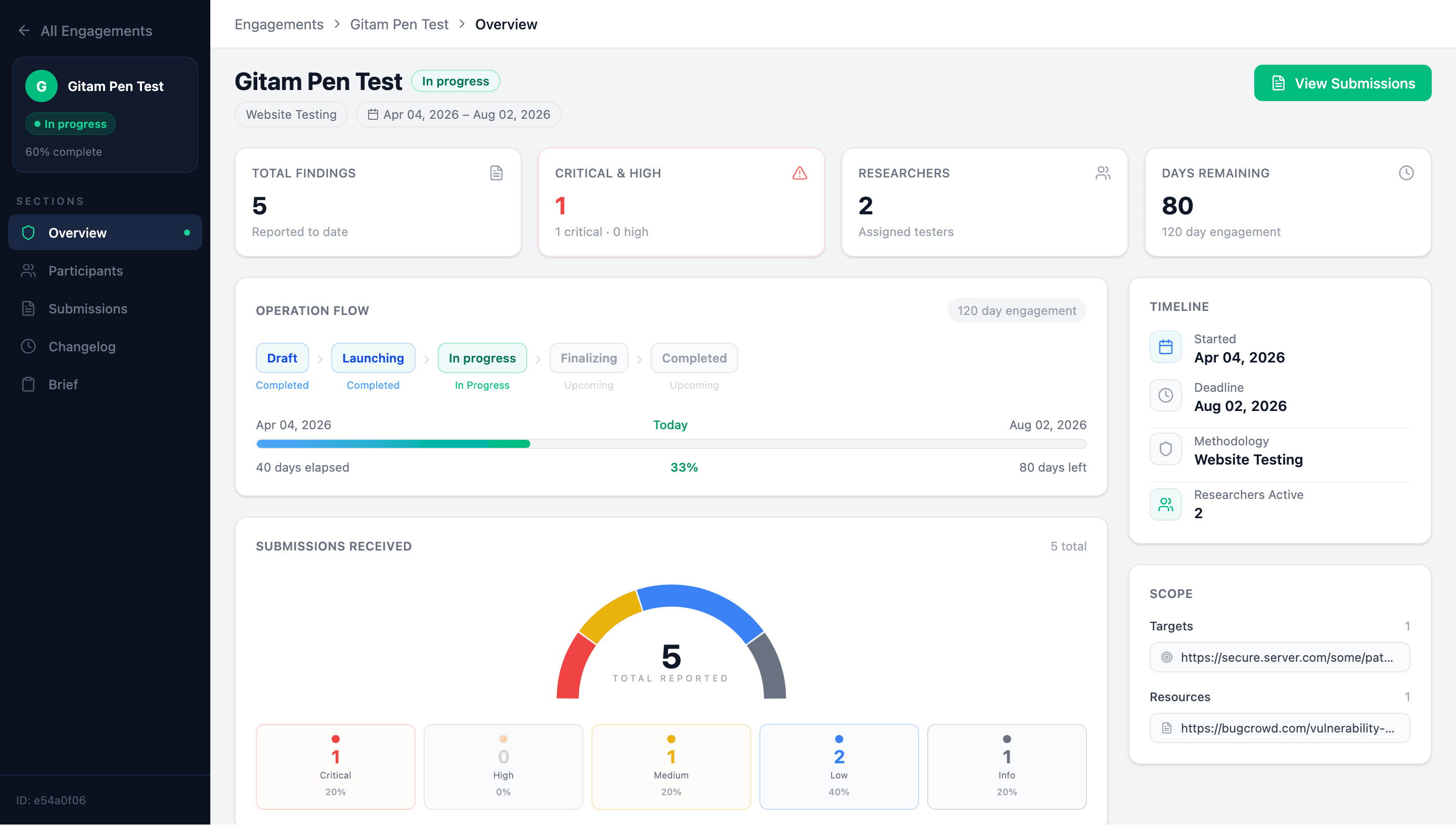The height and width of the screenshot is (825, 1456).
Task: Click the warning triangle in Critical & High card
Action: pyautogui.click(x=799, y=173)
